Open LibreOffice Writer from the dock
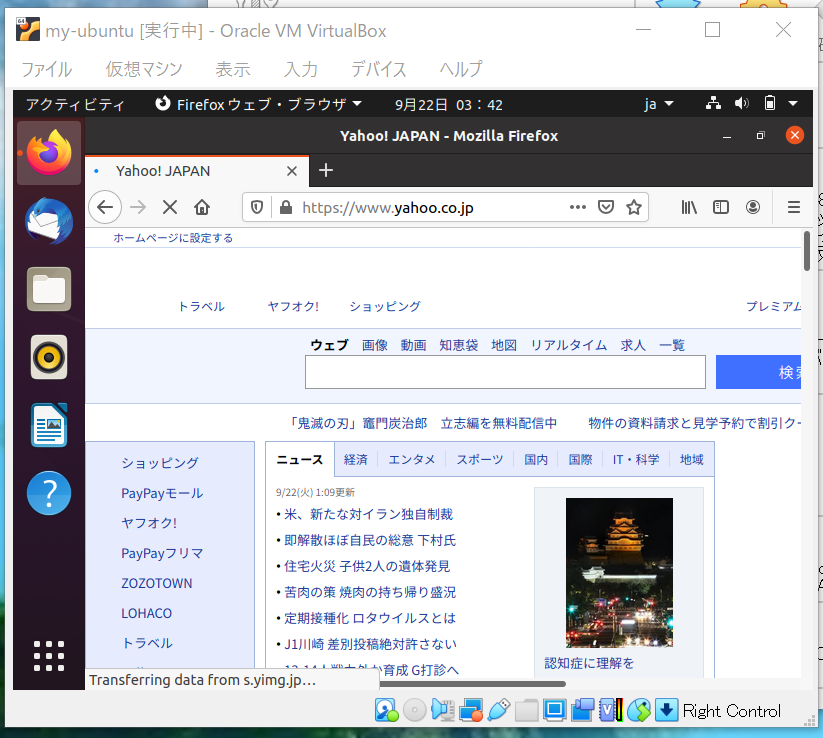 pyautogui.click(x=49, y=425)
